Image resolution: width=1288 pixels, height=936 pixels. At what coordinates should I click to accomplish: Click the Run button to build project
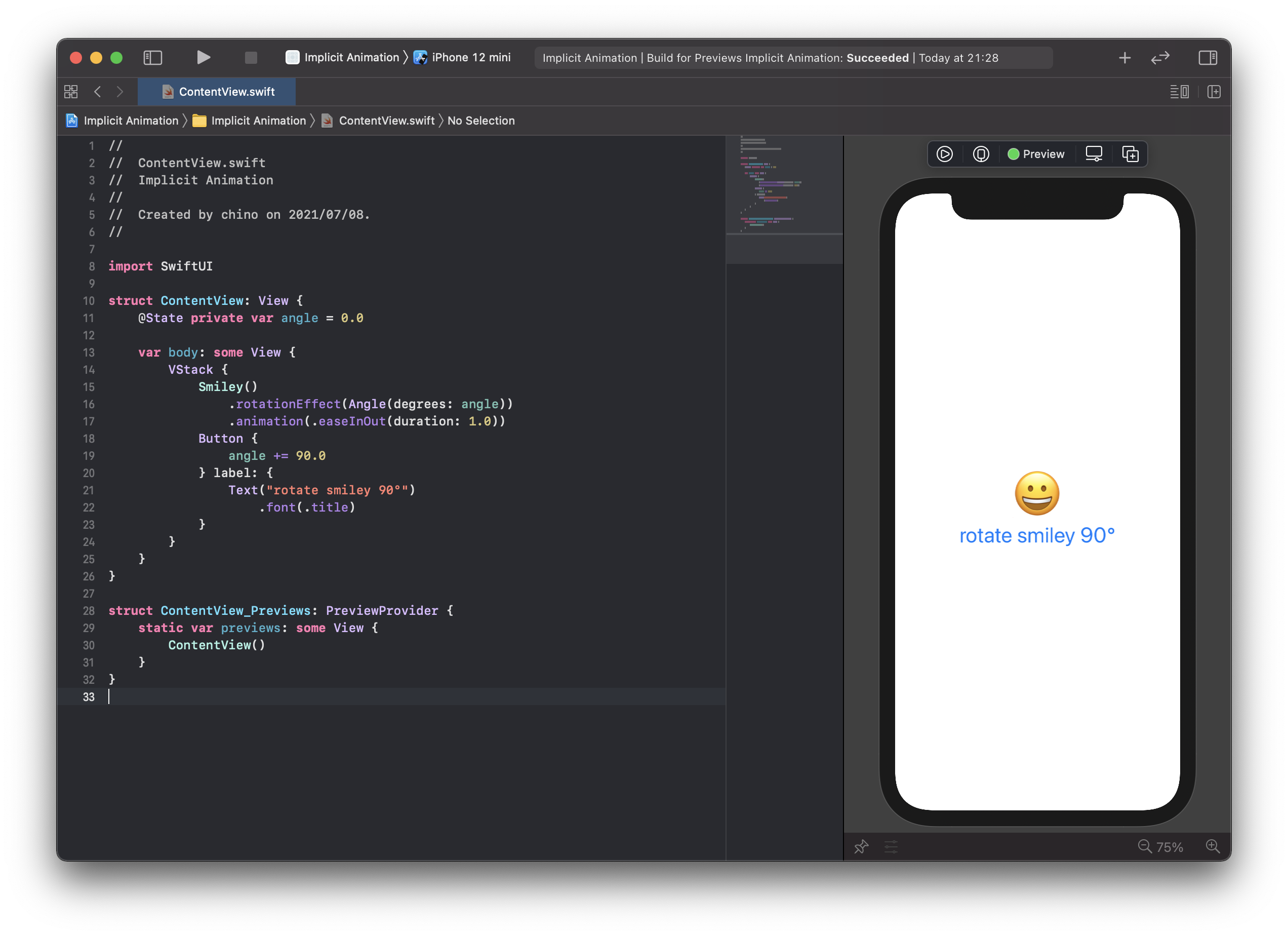pos(203,57)
